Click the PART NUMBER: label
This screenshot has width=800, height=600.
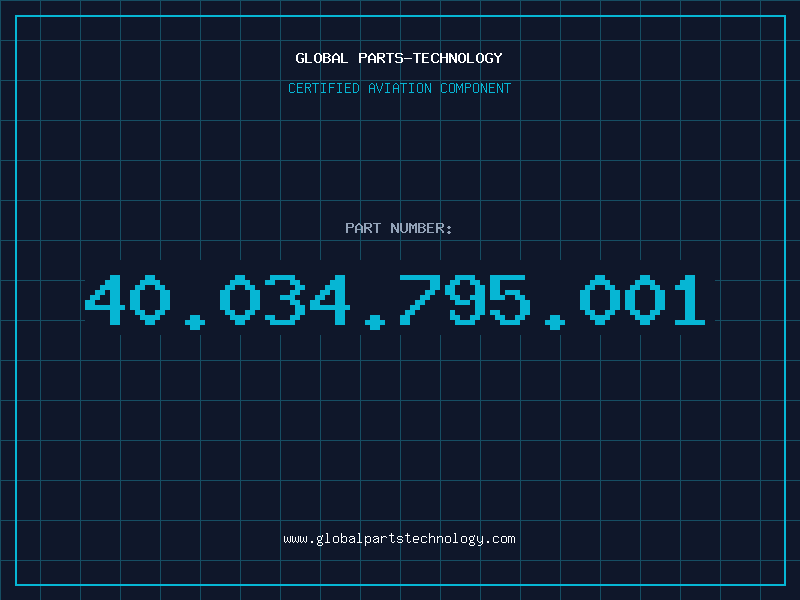coord(399,228)
